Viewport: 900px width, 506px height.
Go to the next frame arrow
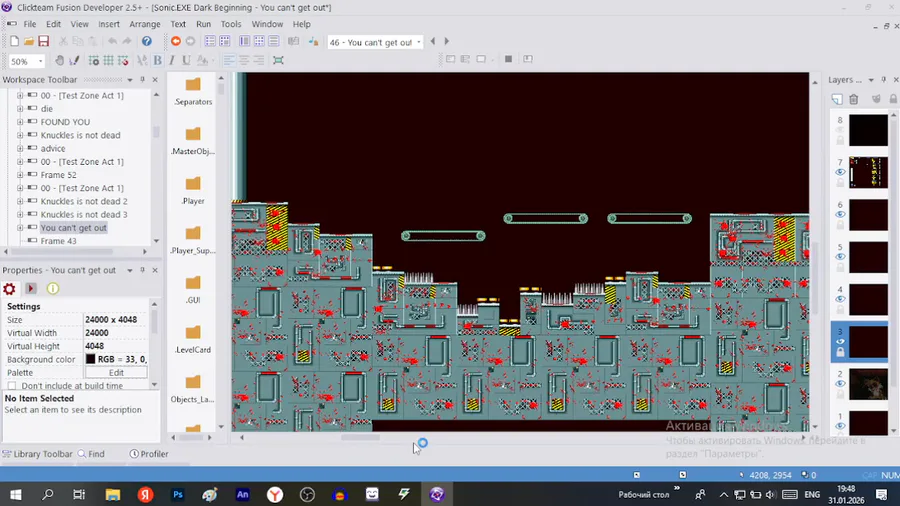(x=447, y=41)
